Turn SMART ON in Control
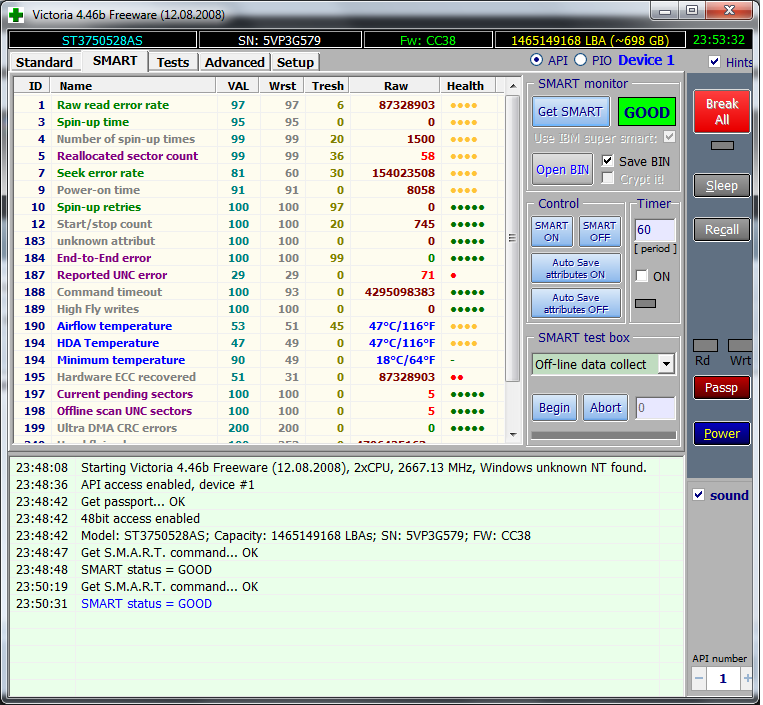 551,232
